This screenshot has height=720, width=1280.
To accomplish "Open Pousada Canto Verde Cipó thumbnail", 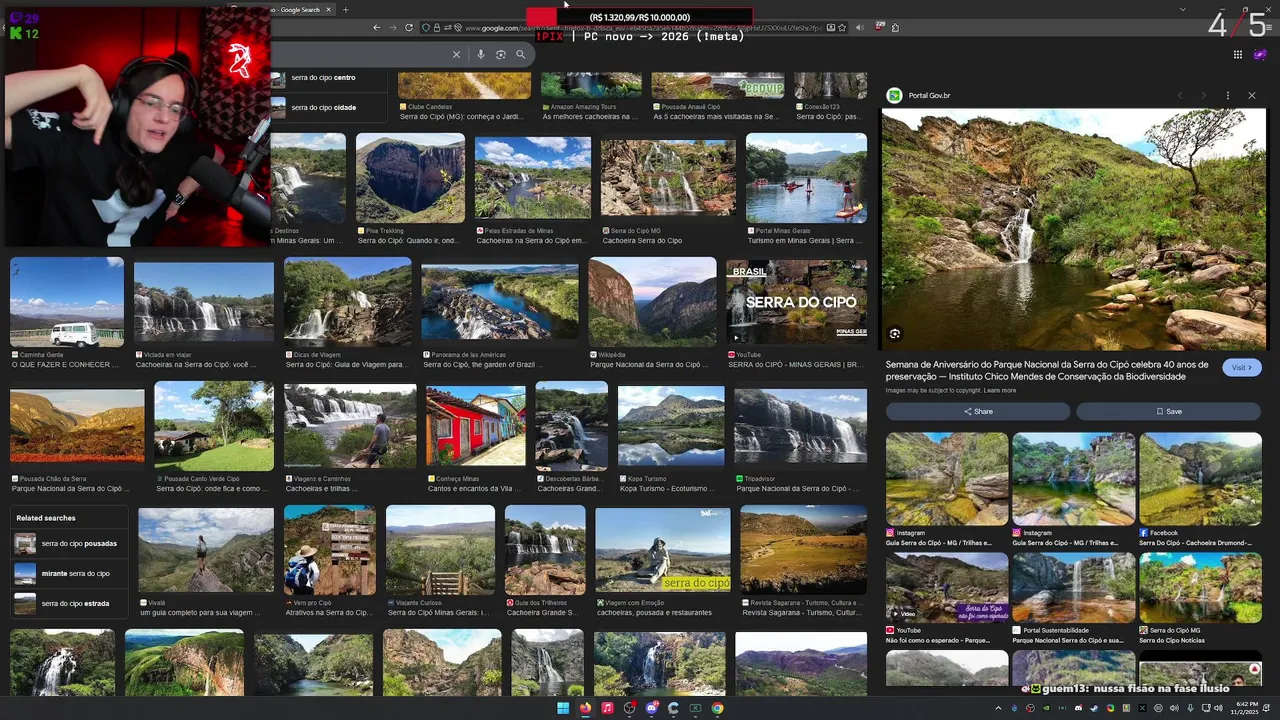I will 214,426.
